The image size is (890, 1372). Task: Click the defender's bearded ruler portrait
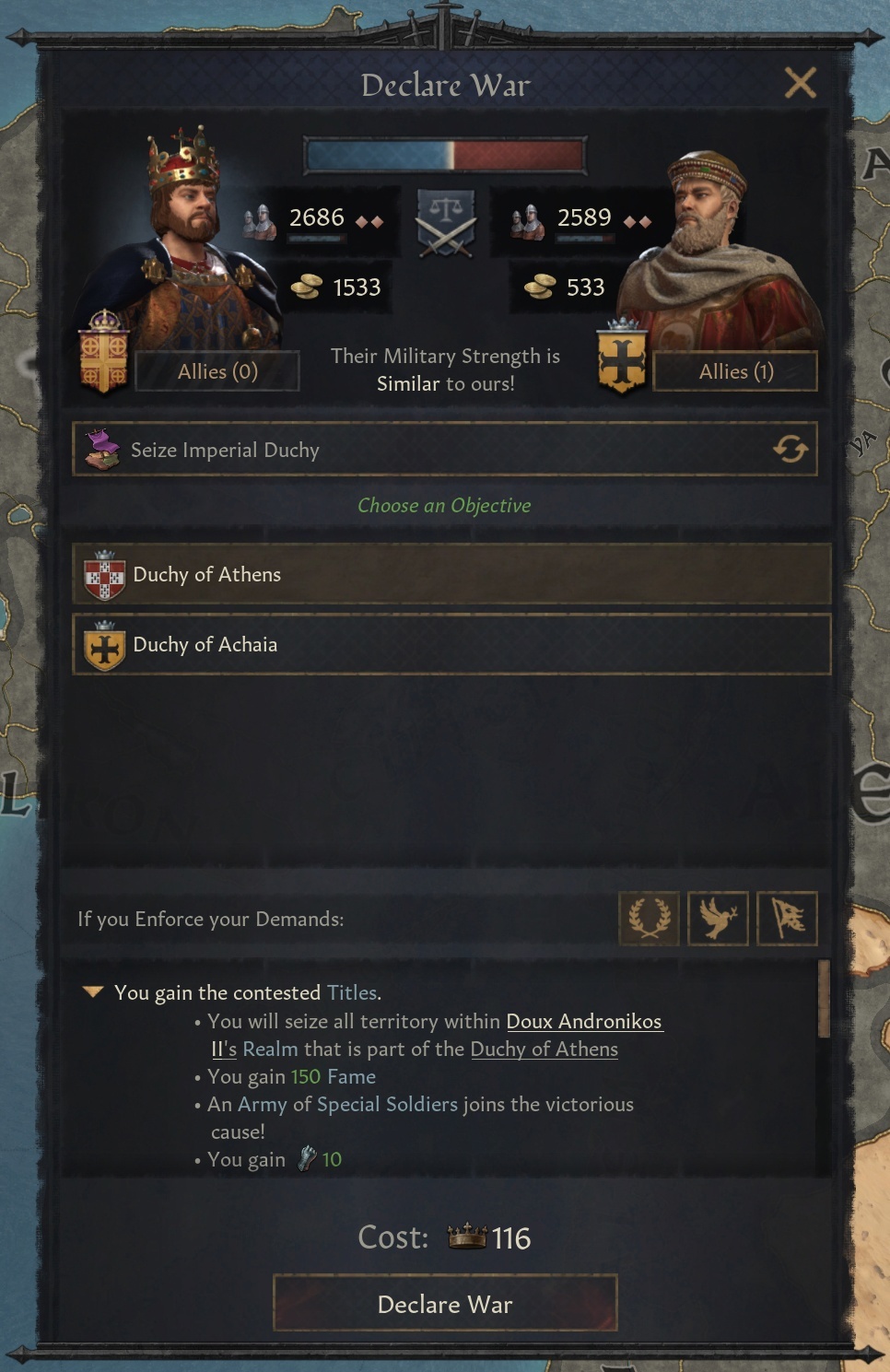coord(709,249)
